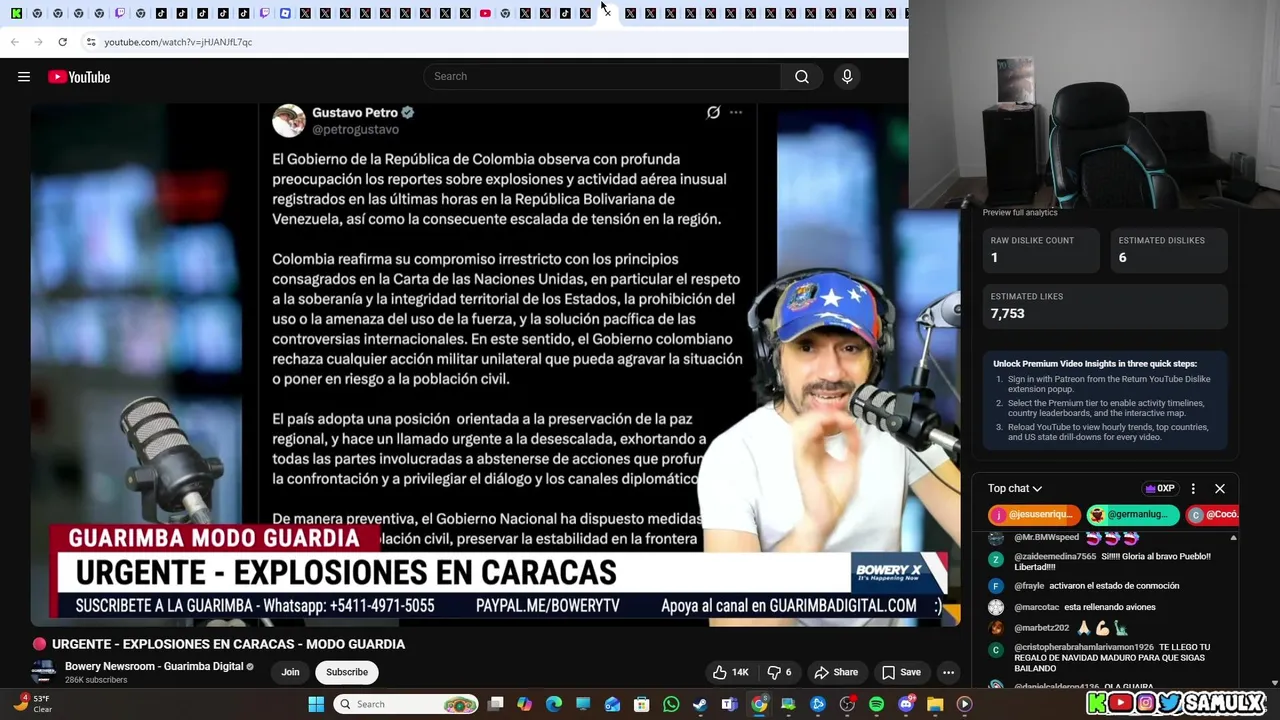1280x720 pixels.
Task: Open the Kick tab in browser
Action: (16, 13)
